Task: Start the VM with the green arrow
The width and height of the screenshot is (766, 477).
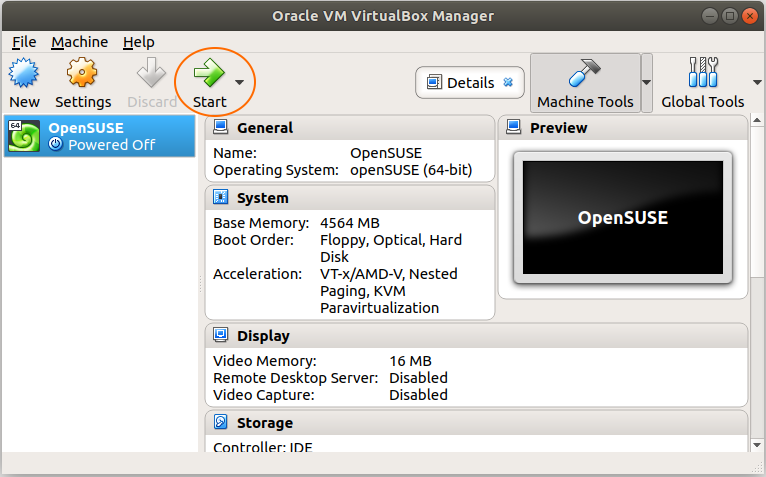Action: [209, 73]
